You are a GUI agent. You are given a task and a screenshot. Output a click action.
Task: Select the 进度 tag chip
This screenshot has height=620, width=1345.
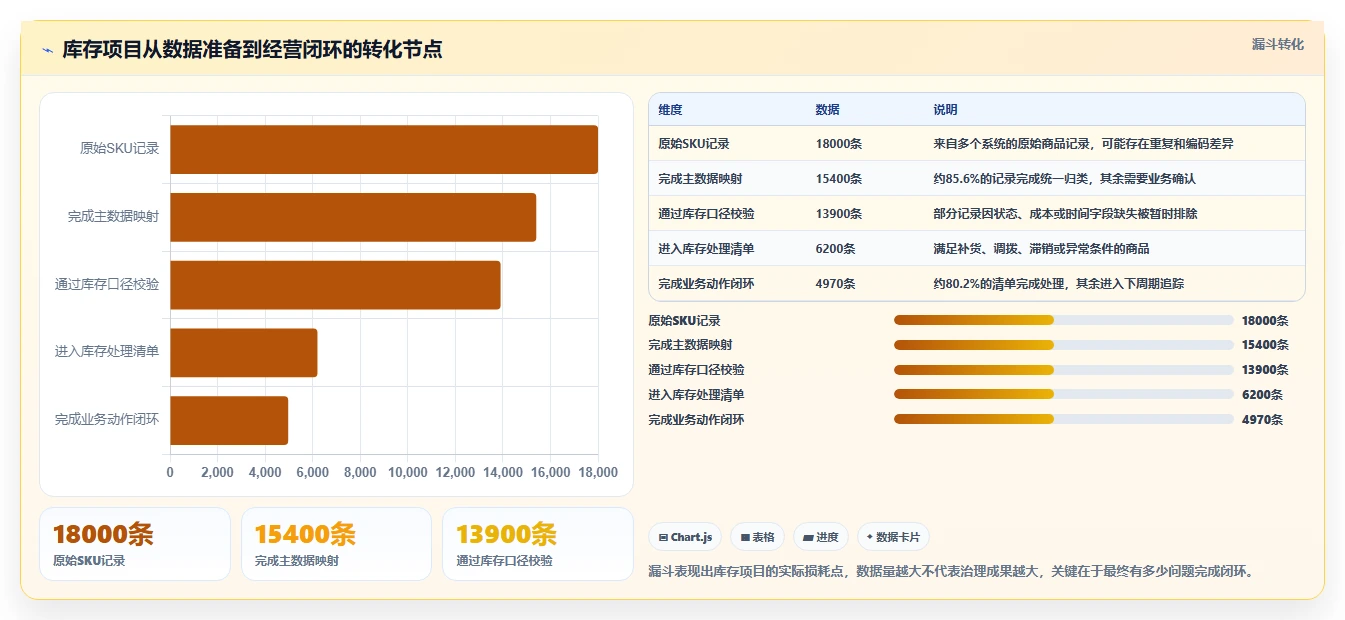tap(821, 537)
